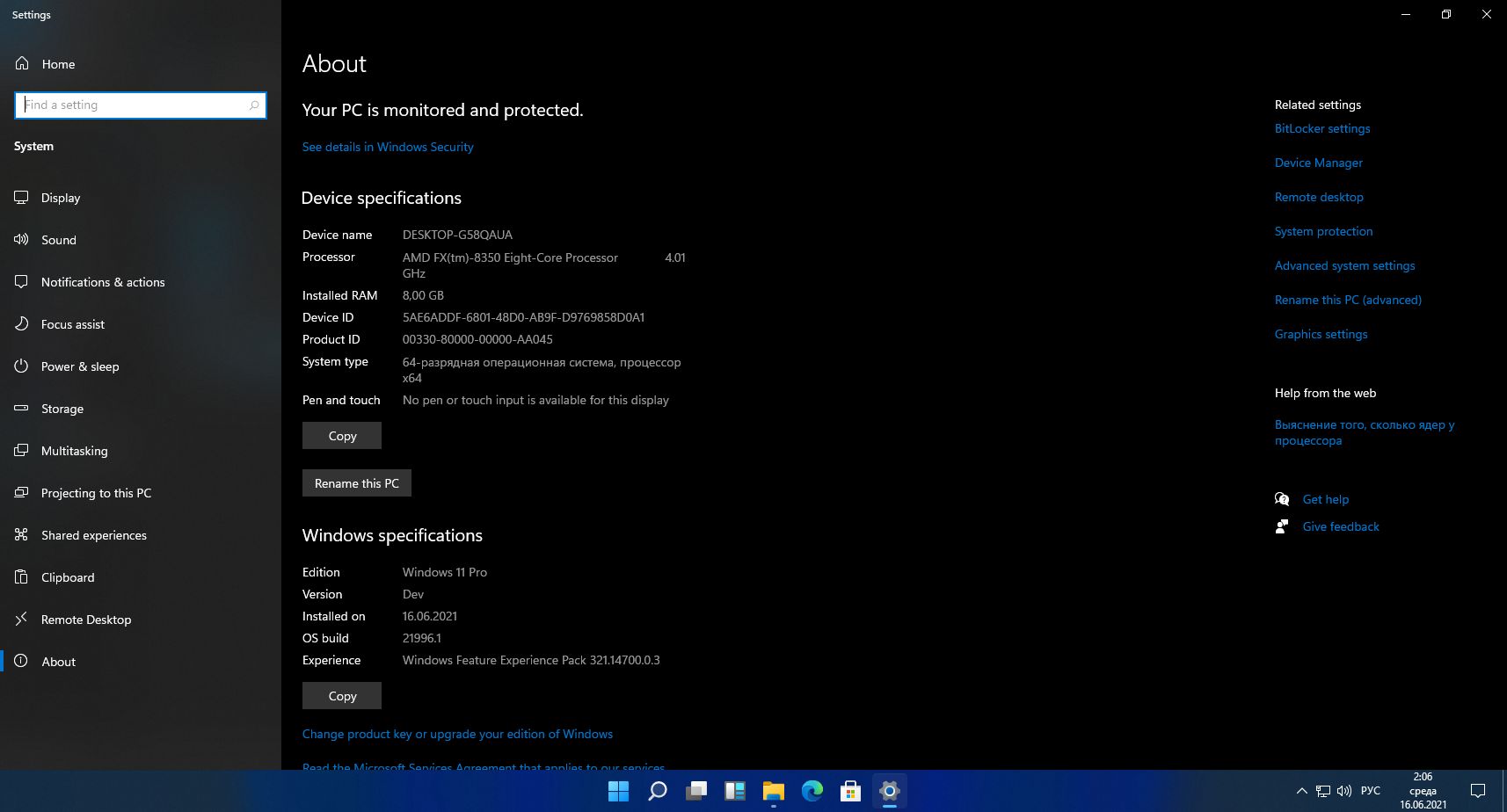1507x812 pixels.
Task: Launch Microsoft Edge from the taskbar
Action: click(812, 791)
